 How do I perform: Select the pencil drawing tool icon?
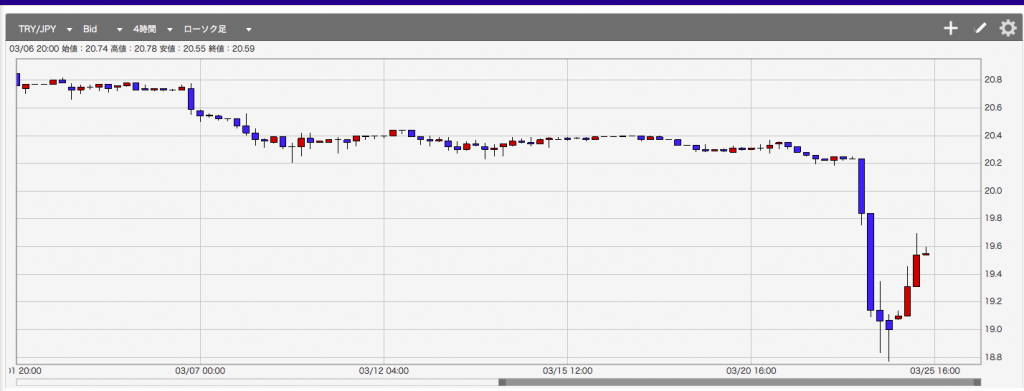click(x=980, y=29)
